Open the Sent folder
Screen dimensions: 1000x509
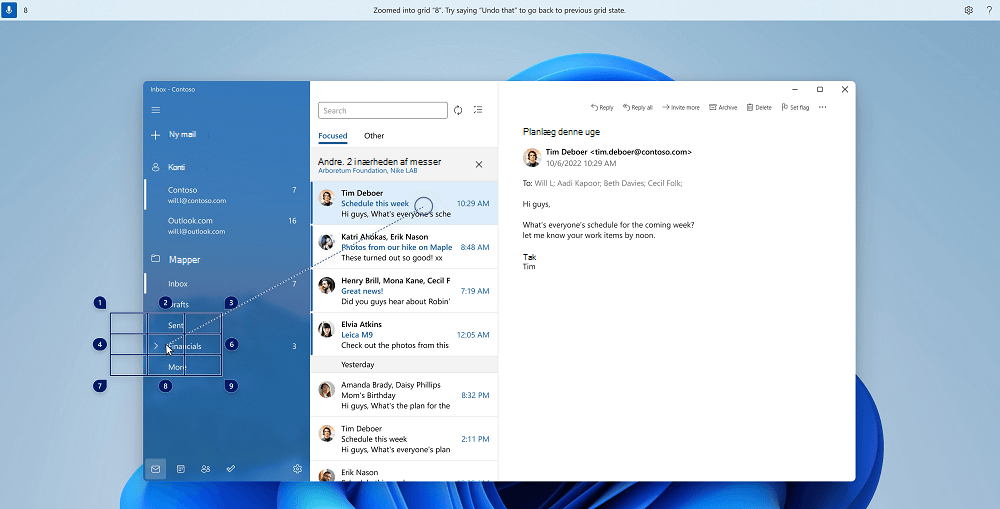click(x=226, y=325)
